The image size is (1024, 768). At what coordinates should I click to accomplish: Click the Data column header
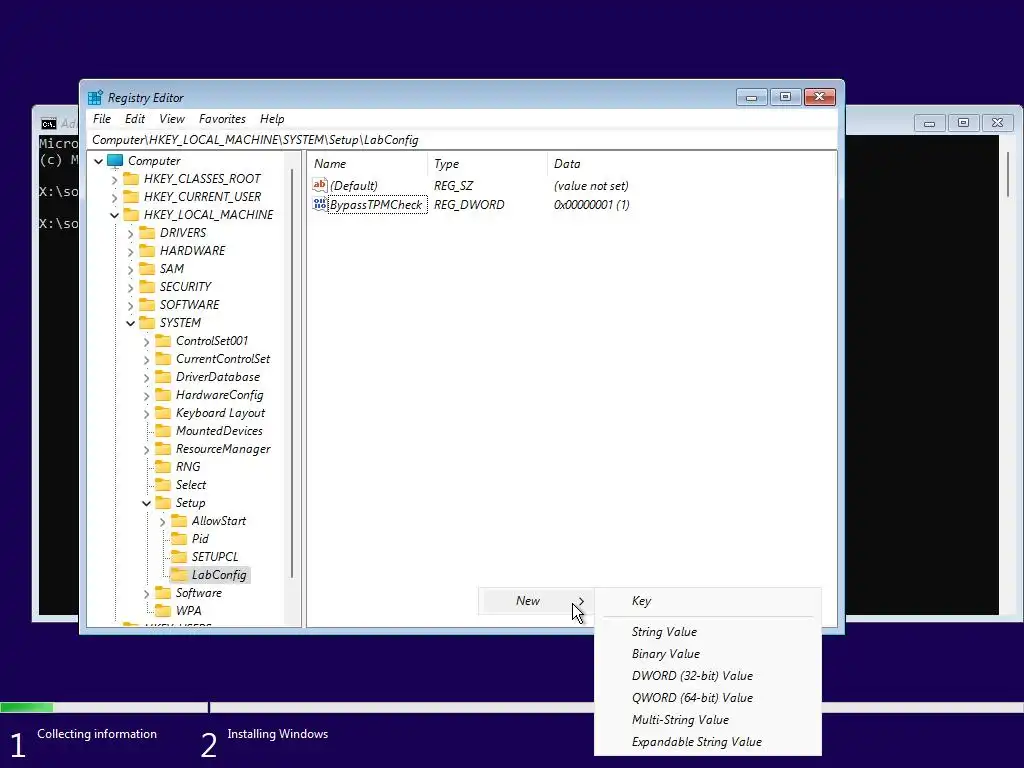691,164
